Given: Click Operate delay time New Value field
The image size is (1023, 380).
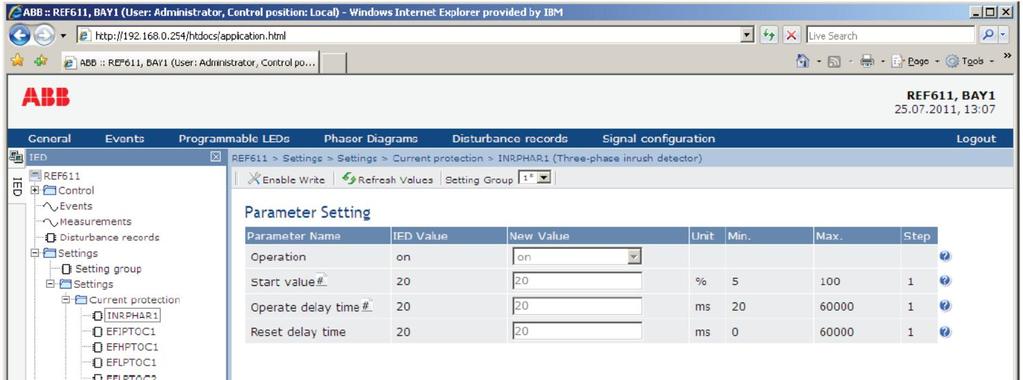Looking at the screenshot, I should (x=577, y=306).
